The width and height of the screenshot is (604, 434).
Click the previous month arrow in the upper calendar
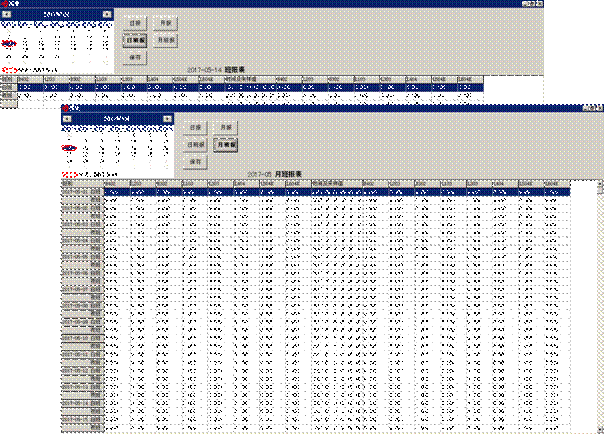(8, 15)
